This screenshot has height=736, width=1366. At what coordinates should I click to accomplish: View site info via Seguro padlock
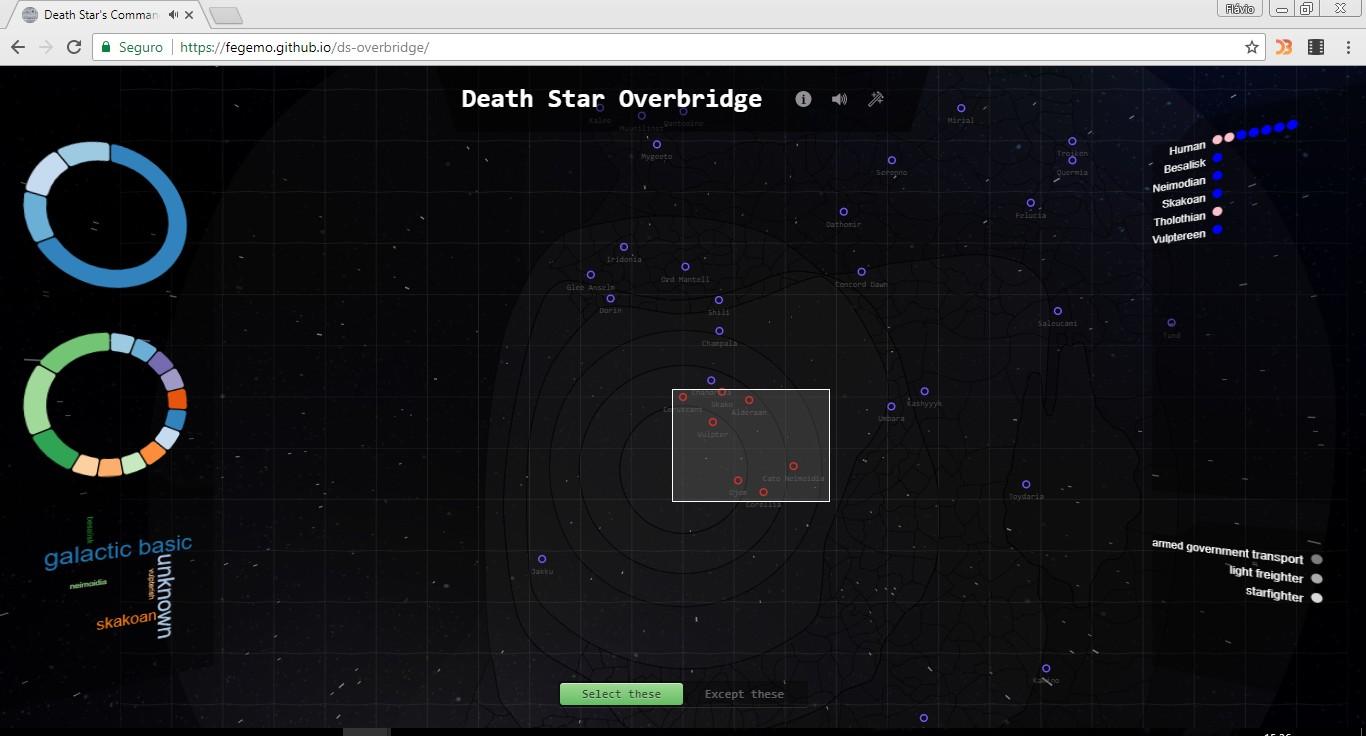(x=108, y=47)
